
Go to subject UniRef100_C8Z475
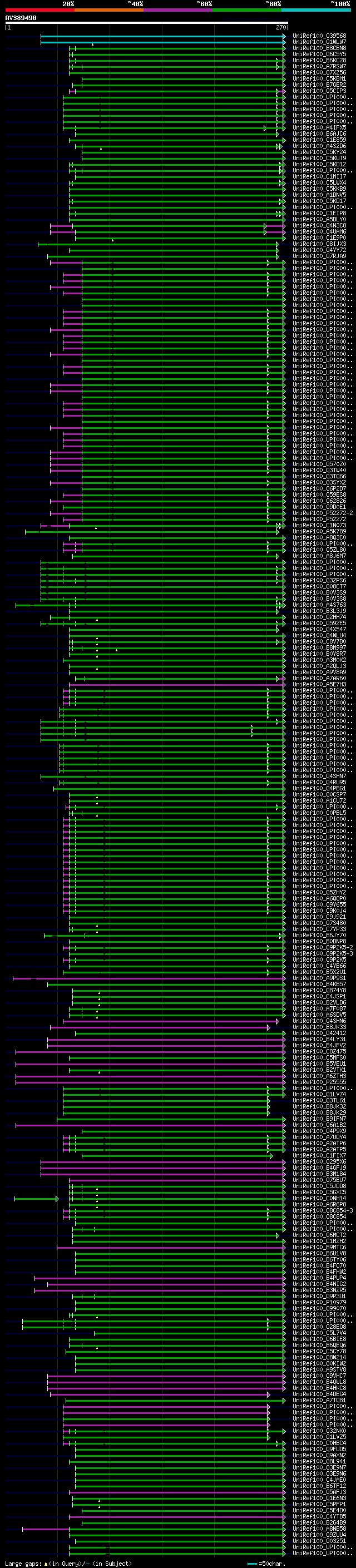(x=319, y=1051)
